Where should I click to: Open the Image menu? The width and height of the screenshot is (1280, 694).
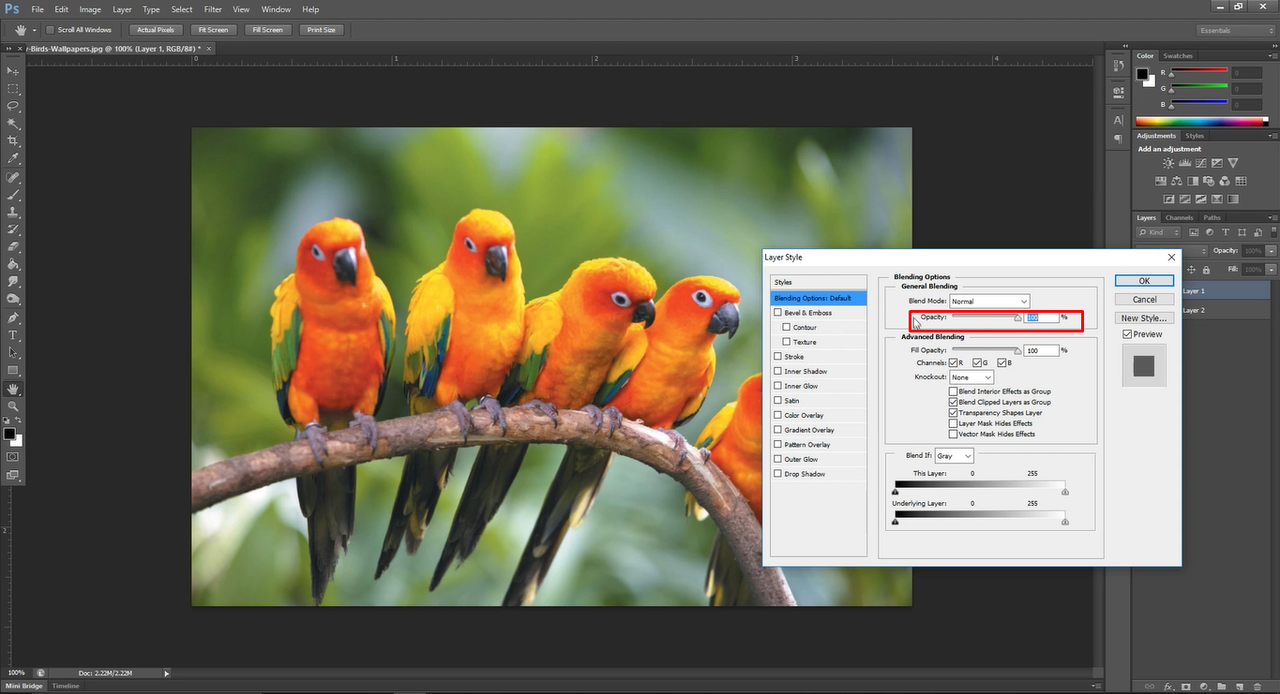[x=90, y=9]
